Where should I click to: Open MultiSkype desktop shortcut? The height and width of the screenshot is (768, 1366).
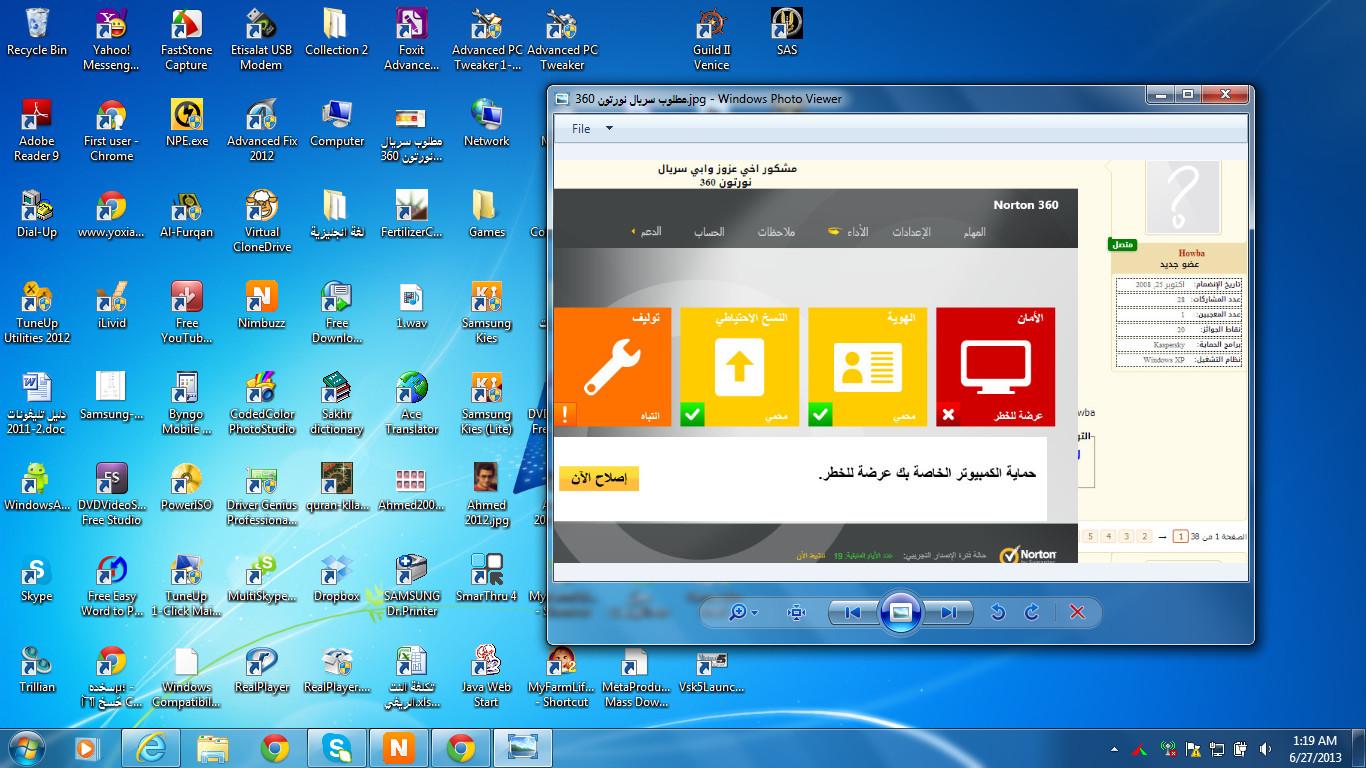click(262, 579)
